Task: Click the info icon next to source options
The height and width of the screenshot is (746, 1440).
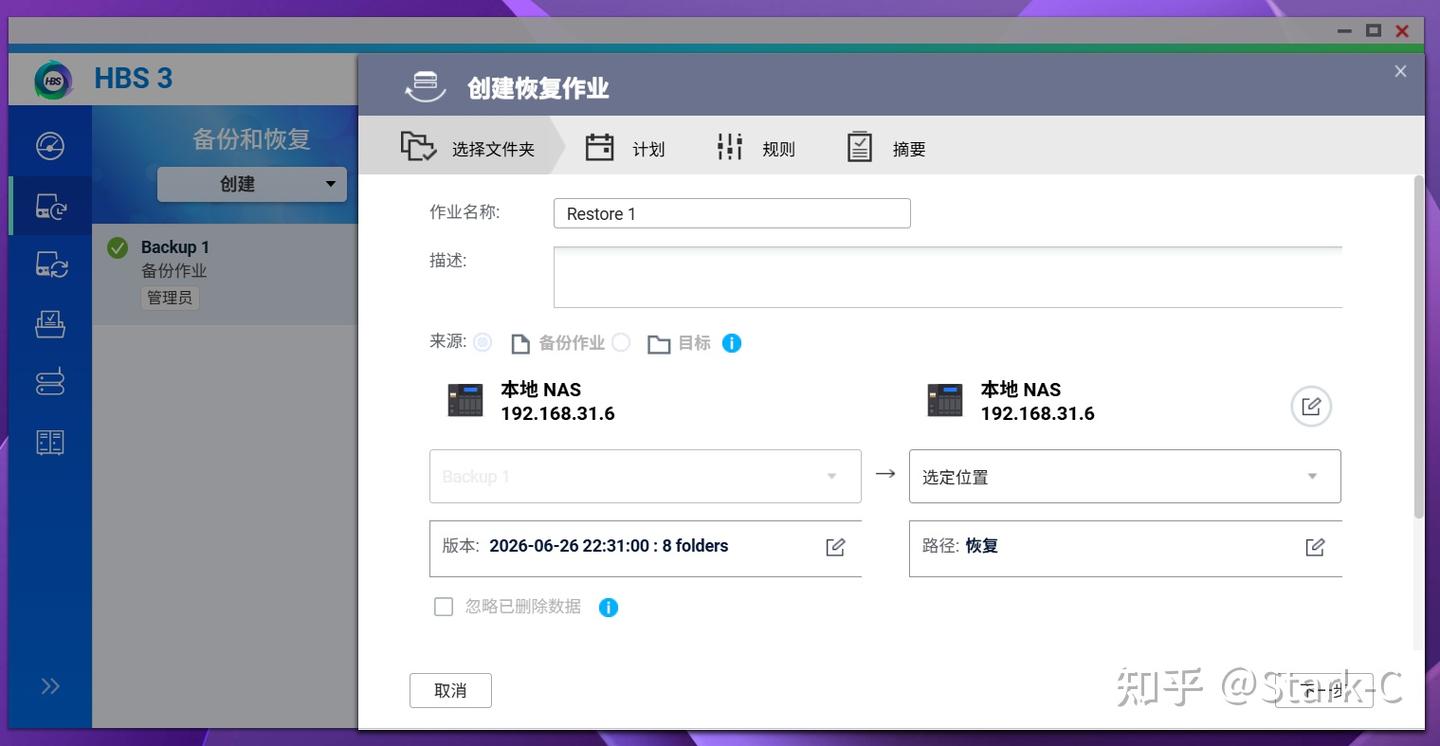Action: pyautogui.click(x=732, y=343)
